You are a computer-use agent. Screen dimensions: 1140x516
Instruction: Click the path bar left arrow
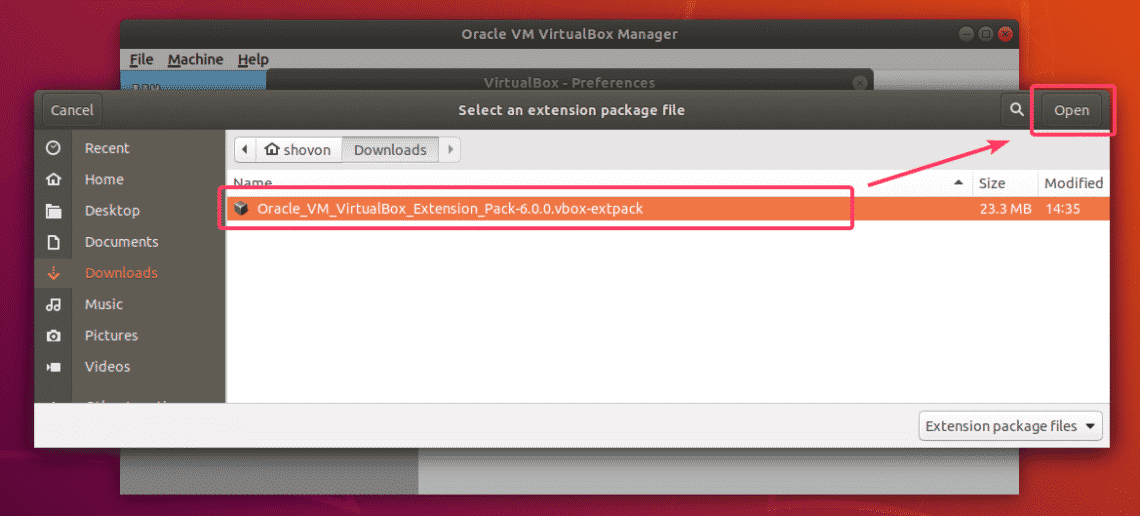[245, 150]
